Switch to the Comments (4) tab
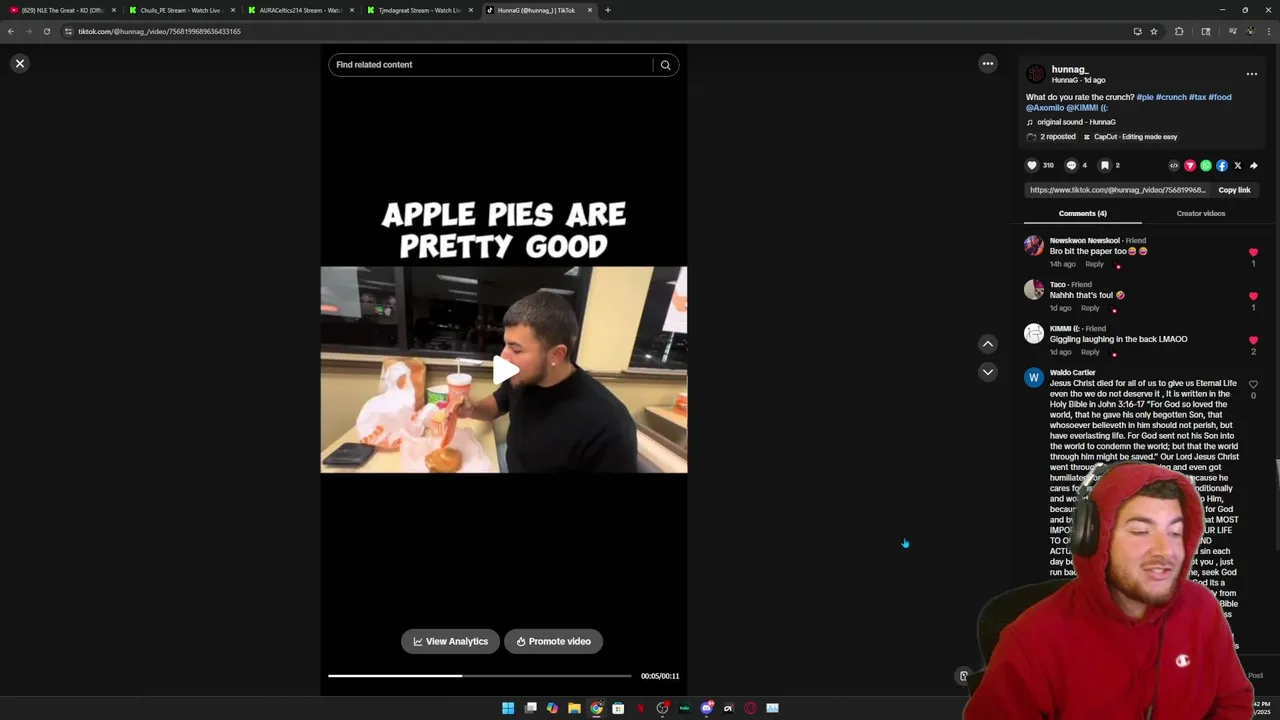Screen dimensions: 1280x720 tap(1082, 213)
